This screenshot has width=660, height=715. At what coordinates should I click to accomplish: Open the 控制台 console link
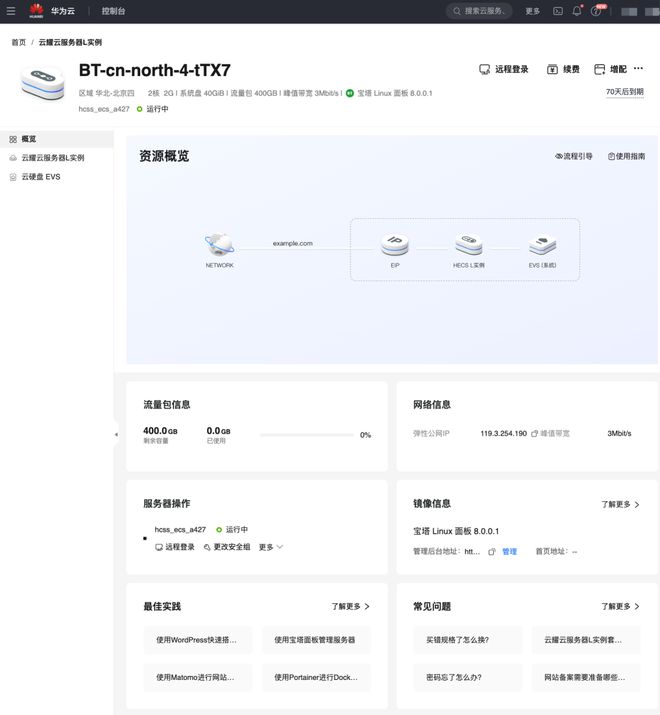click(113, 11)
